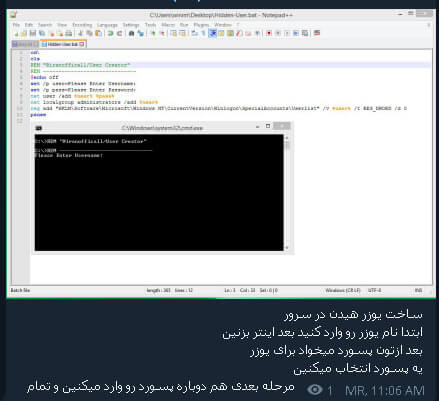The width and height of the screenshot is (439, 401).
Task: Click the cmd scrollbar down arrow
Action: (287, 248)
